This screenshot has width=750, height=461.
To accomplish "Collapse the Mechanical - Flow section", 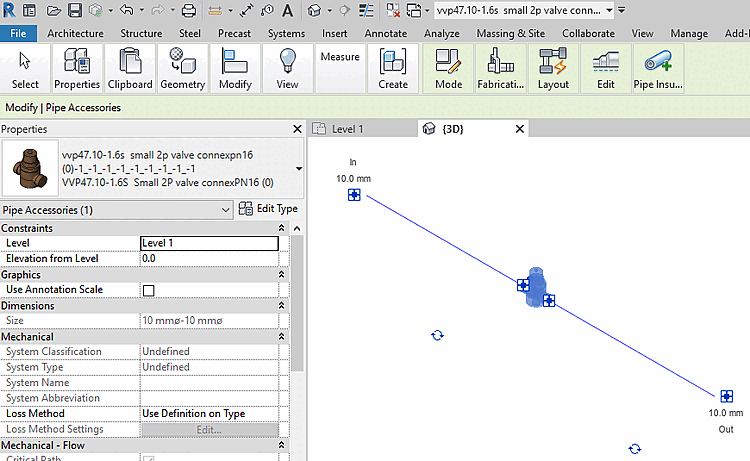I will pos(281,445).
